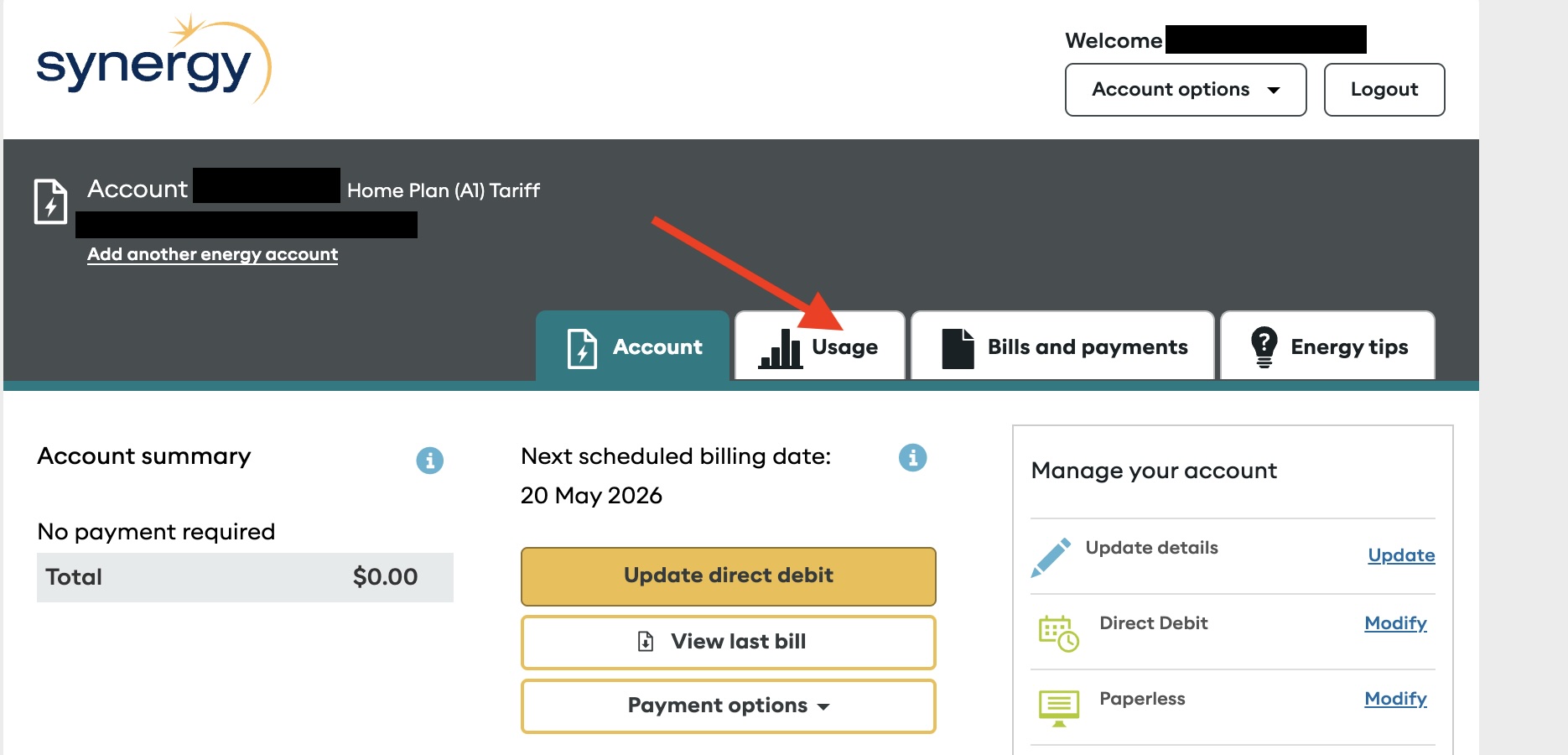Click '20 May 2026' billing date
Screen dimensions: 1568x755
coord(591,496)
